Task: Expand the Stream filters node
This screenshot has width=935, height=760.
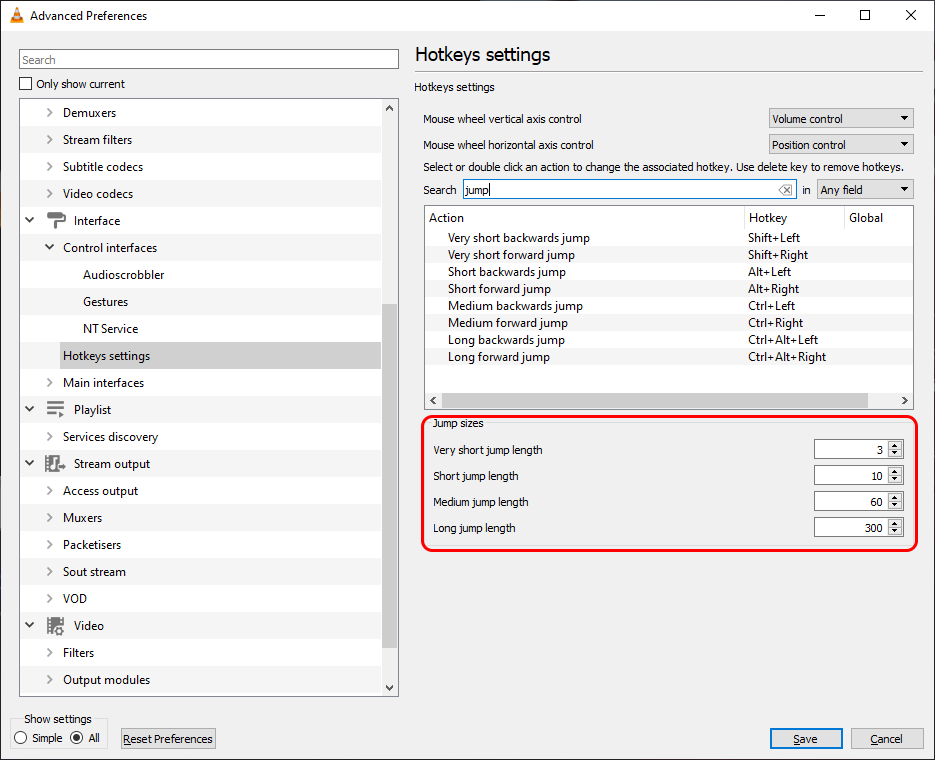Action: pyautogui.click(x=49, y=139)
